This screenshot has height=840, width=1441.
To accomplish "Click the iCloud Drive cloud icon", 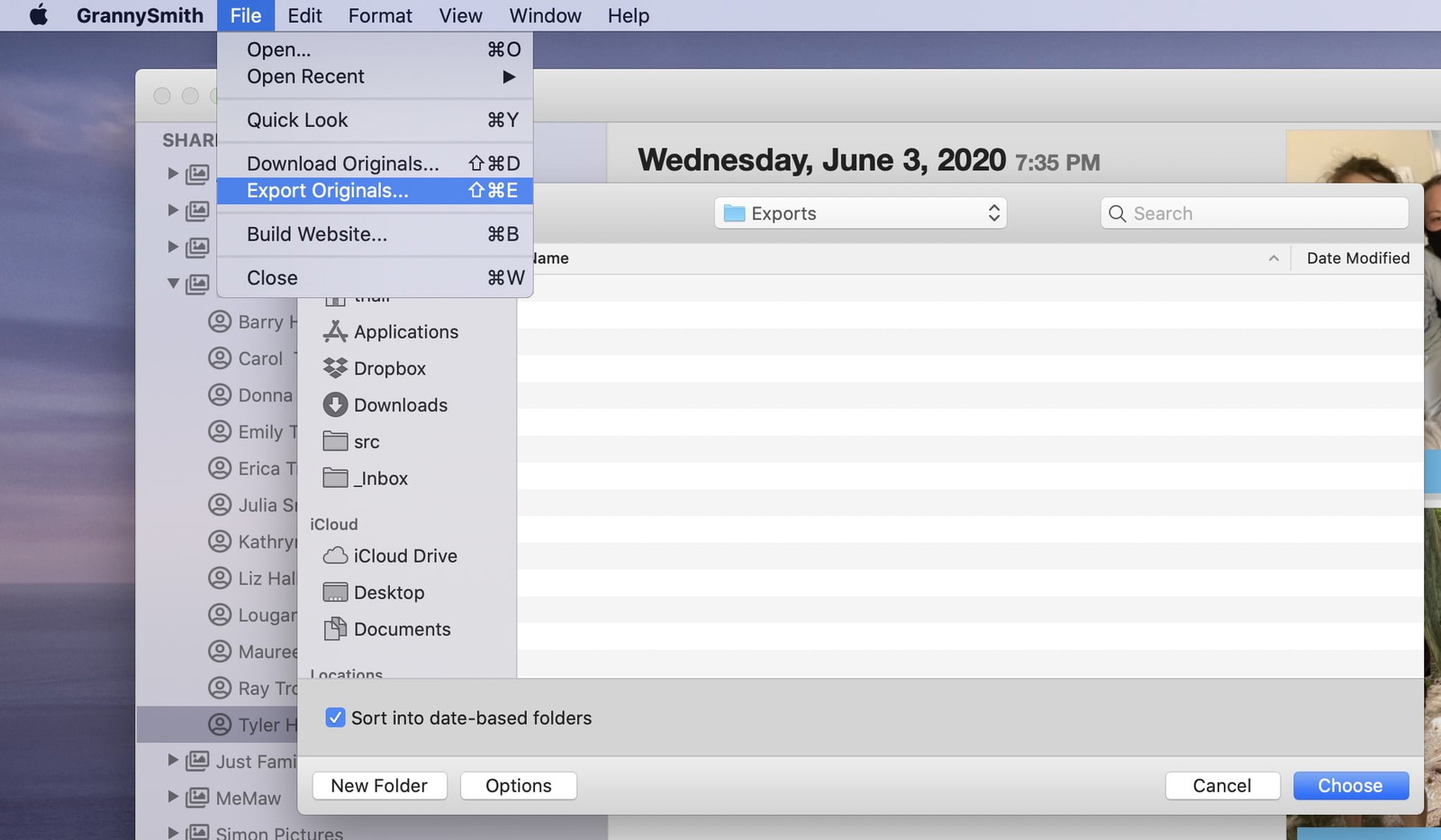I will (x=335, y=555).
